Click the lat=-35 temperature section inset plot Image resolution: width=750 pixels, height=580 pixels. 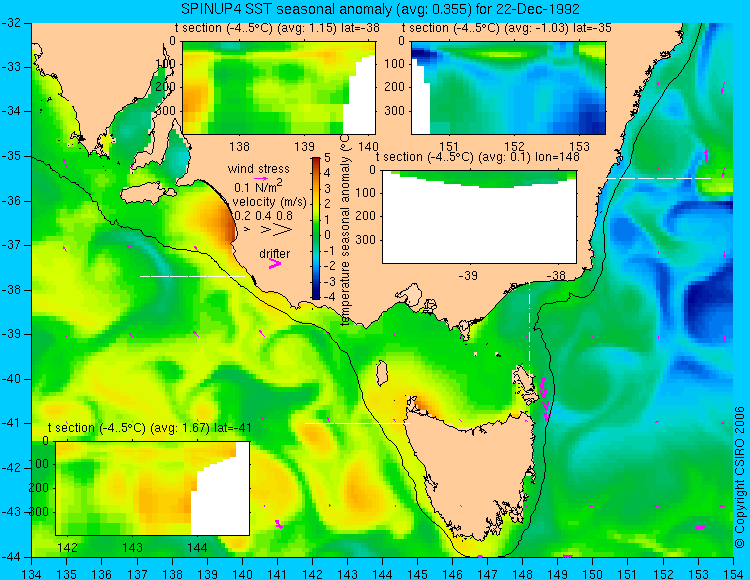(508, 88)
